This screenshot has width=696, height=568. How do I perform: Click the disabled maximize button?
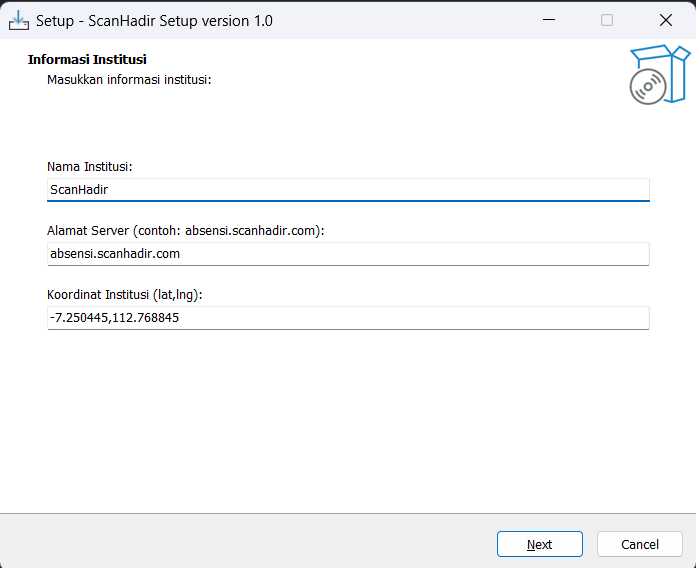[607, 20]
